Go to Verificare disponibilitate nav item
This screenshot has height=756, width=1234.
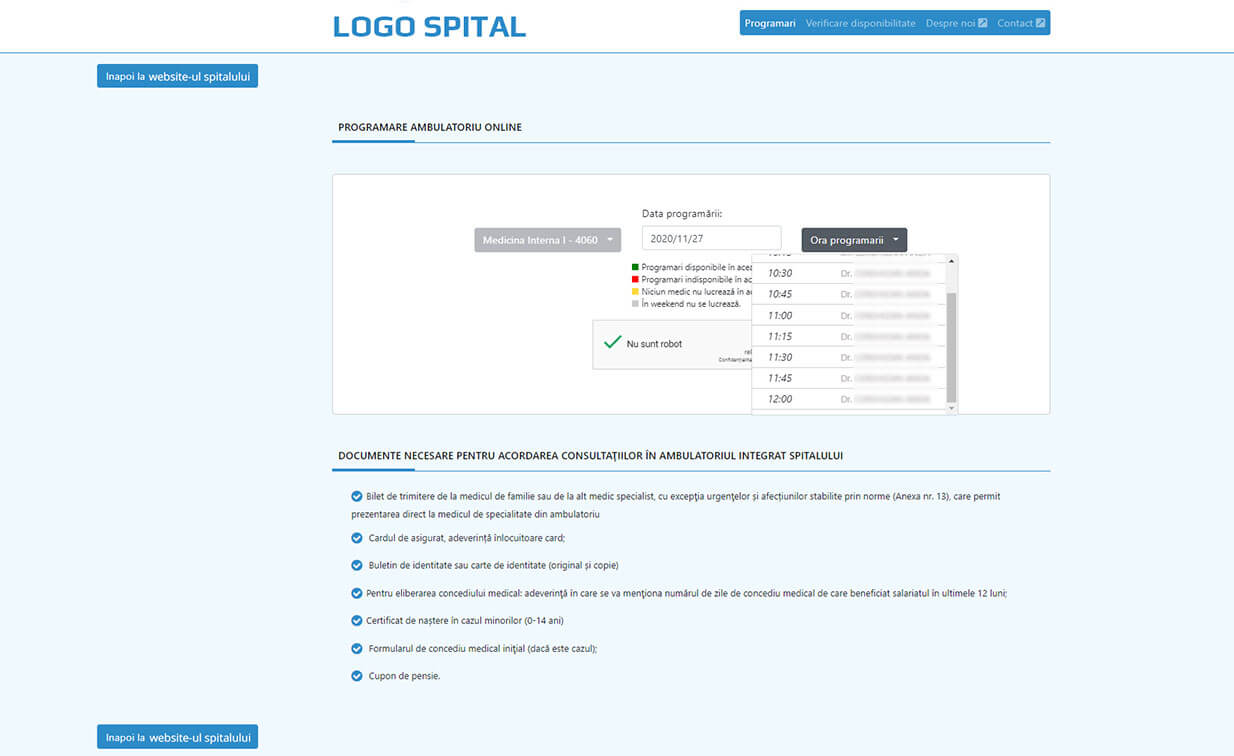(860, 23)
